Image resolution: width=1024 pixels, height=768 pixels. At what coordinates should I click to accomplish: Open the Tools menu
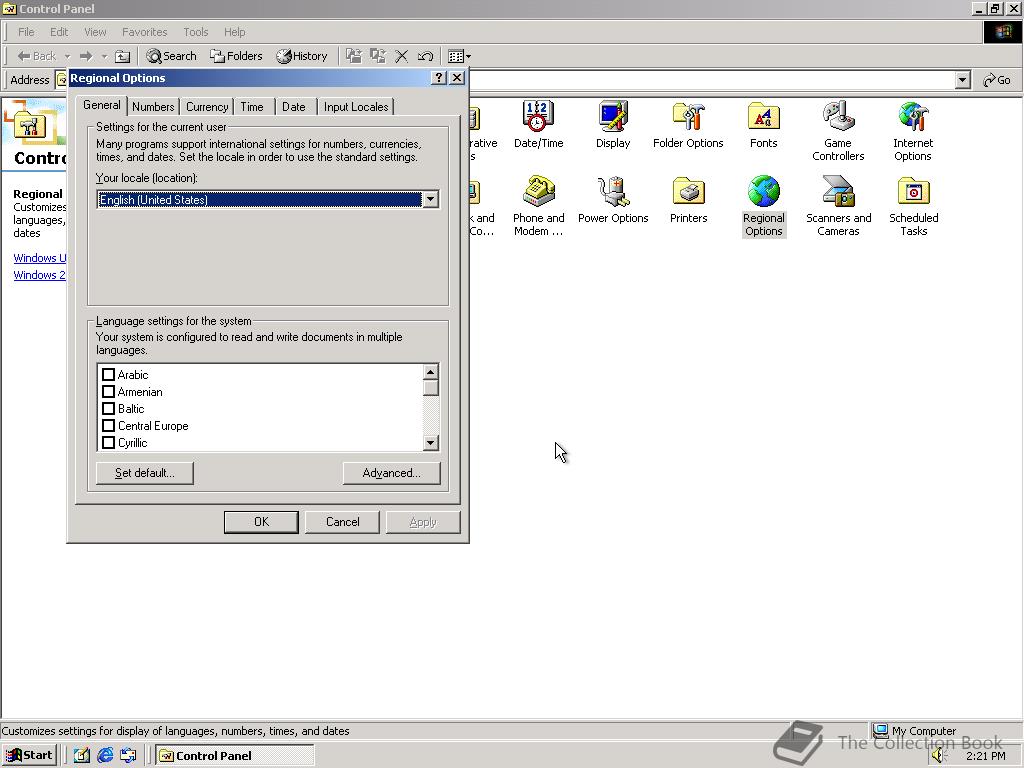195,32
